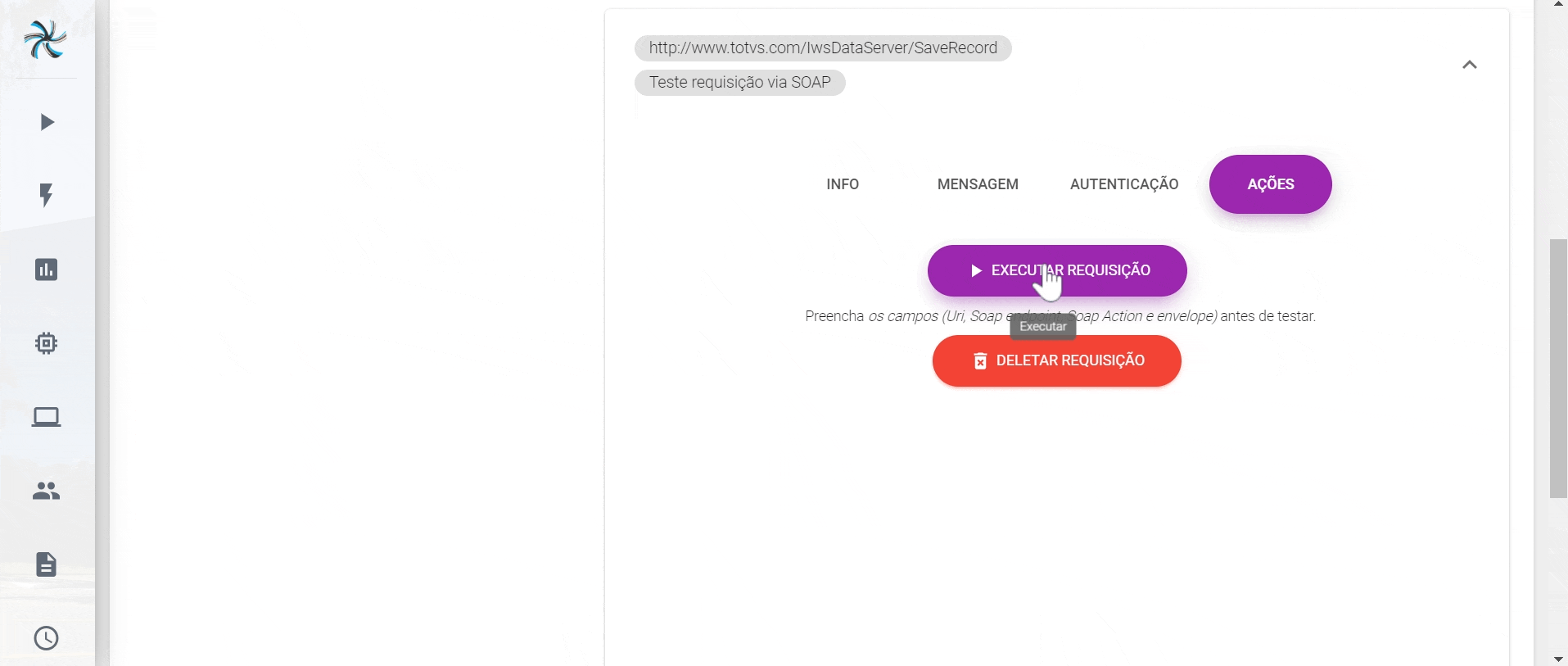Click the SaveRecord URL chip

click(x=823, y=48)
